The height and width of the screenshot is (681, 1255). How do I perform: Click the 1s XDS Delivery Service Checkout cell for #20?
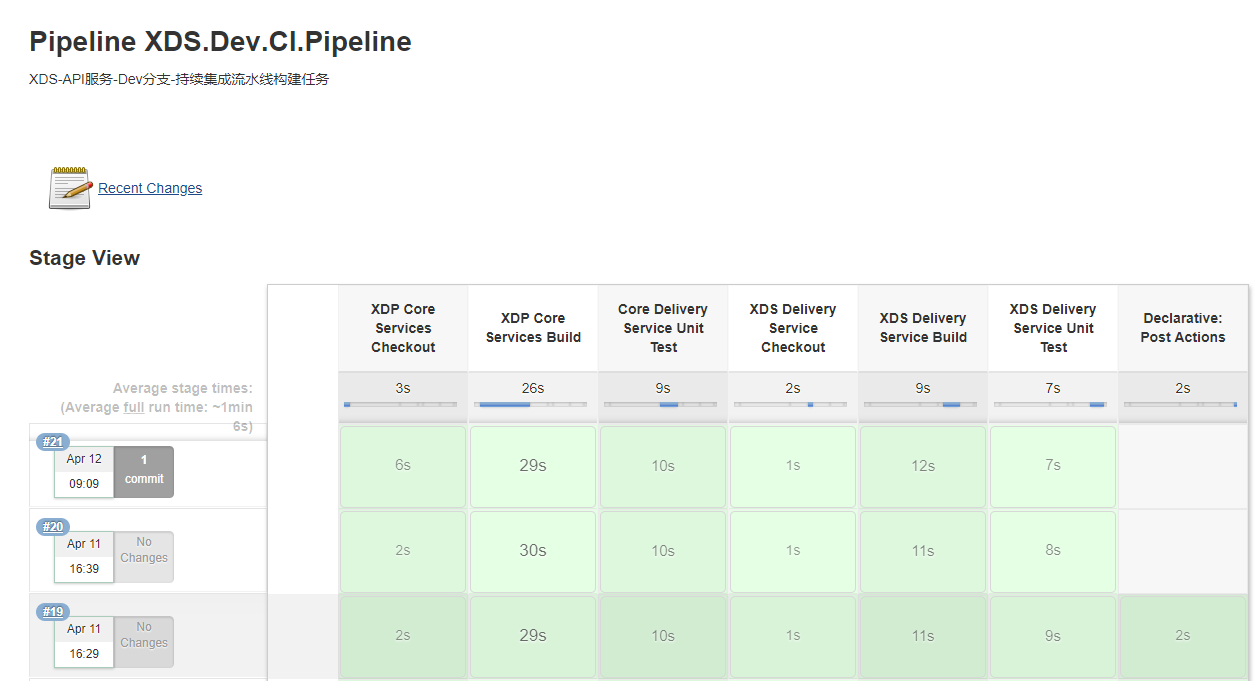pyautogui.click(x=792, y=550)
